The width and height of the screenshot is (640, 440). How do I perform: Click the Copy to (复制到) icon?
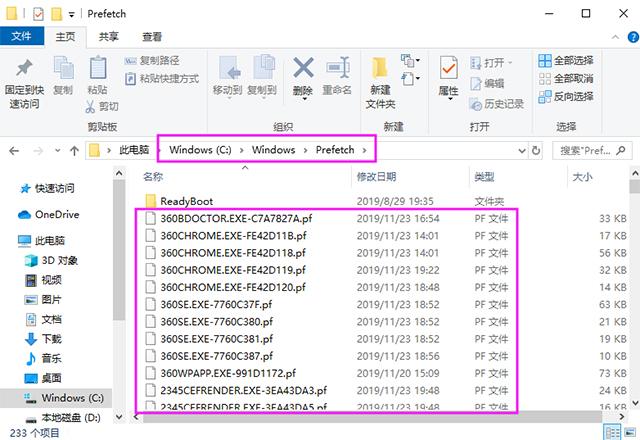pos(264,67)
